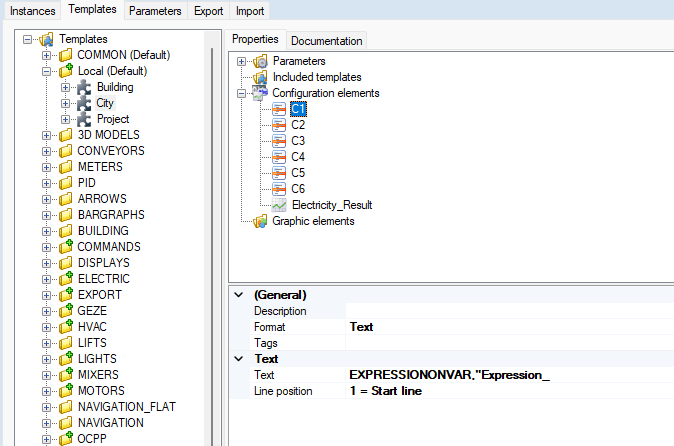Expand the HVAC templates folder
Viewport: 674px width, 446px height.
pyautogui.click(x=46, y=327)
